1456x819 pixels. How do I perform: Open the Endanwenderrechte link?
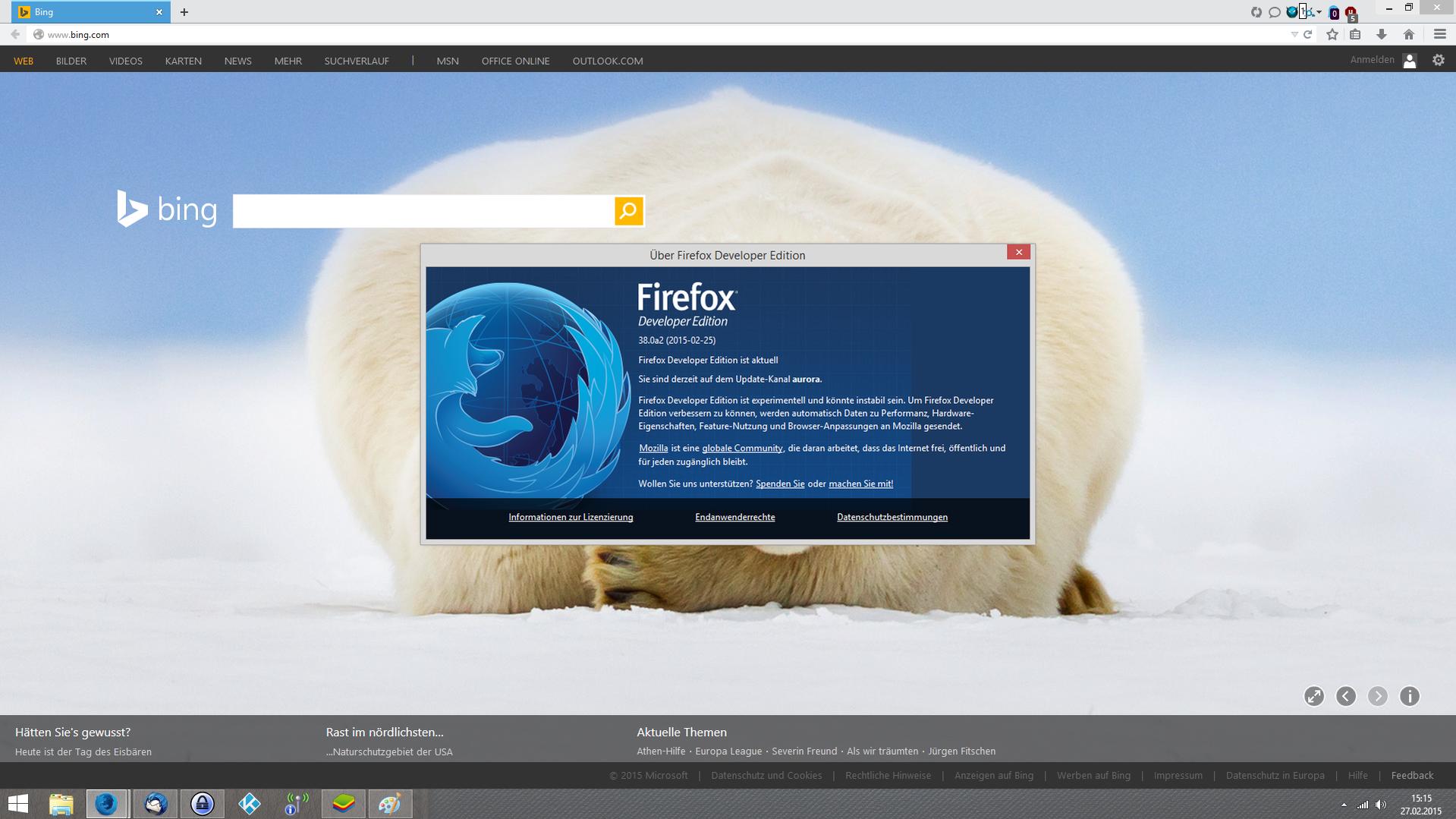[734, 517]
